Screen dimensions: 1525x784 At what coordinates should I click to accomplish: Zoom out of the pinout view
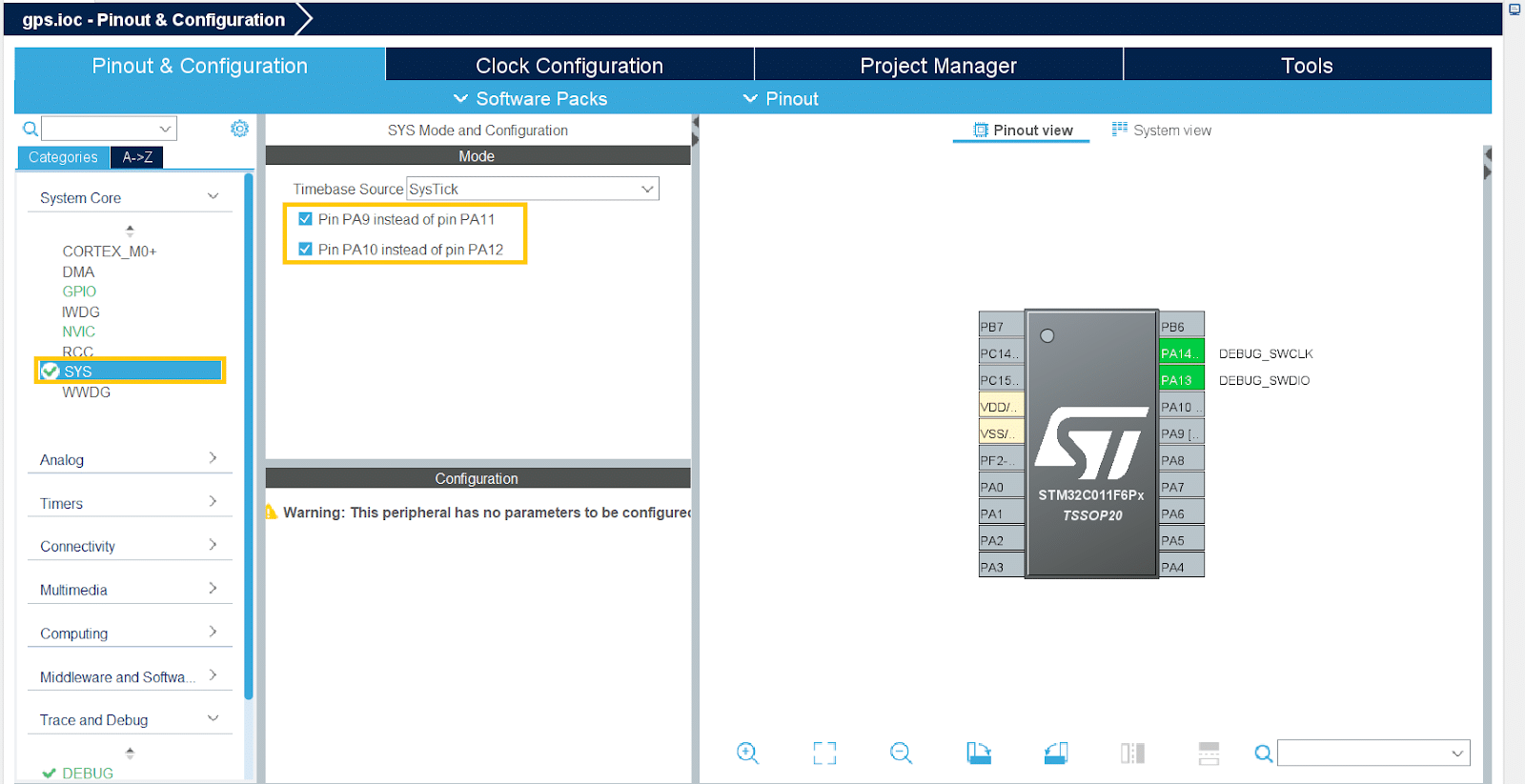click(901, 754)
